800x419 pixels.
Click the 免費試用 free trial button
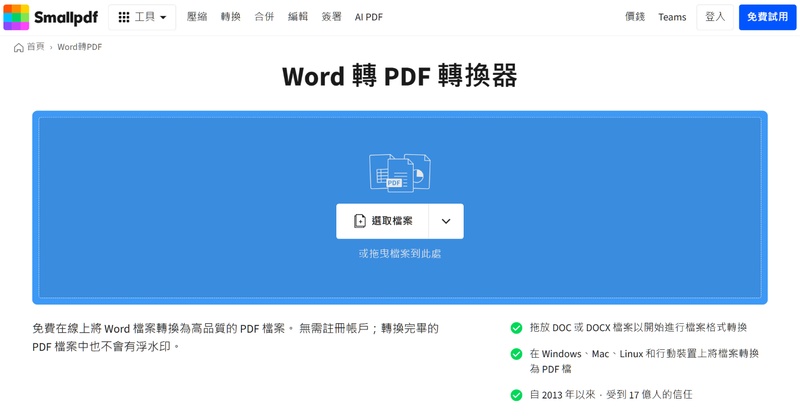[767, 17]
